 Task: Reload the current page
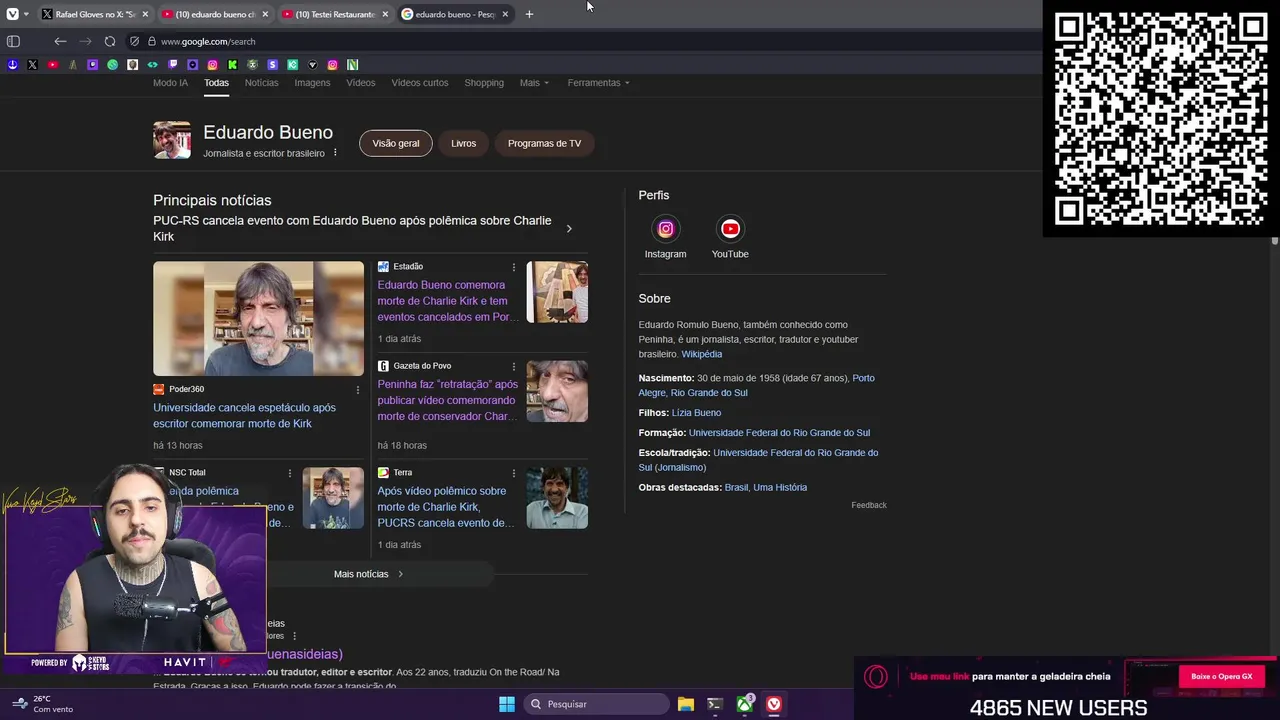pyautogui.click(x=110, y=41)
